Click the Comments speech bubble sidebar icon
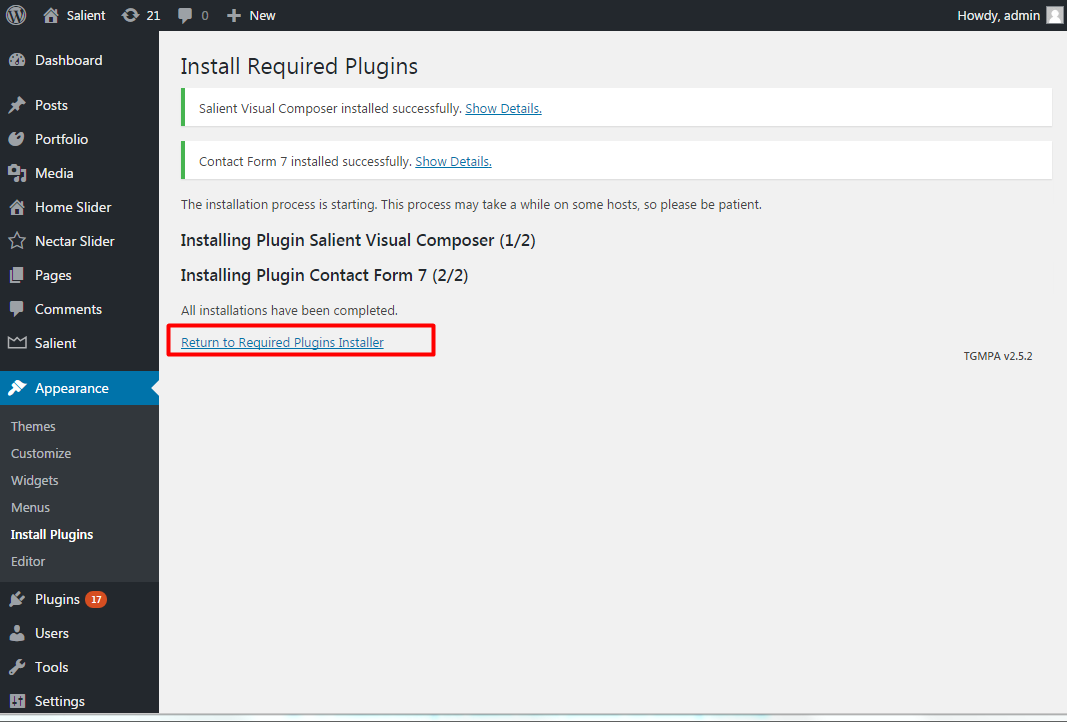The image size is (1067, 722). coord(17,309)
